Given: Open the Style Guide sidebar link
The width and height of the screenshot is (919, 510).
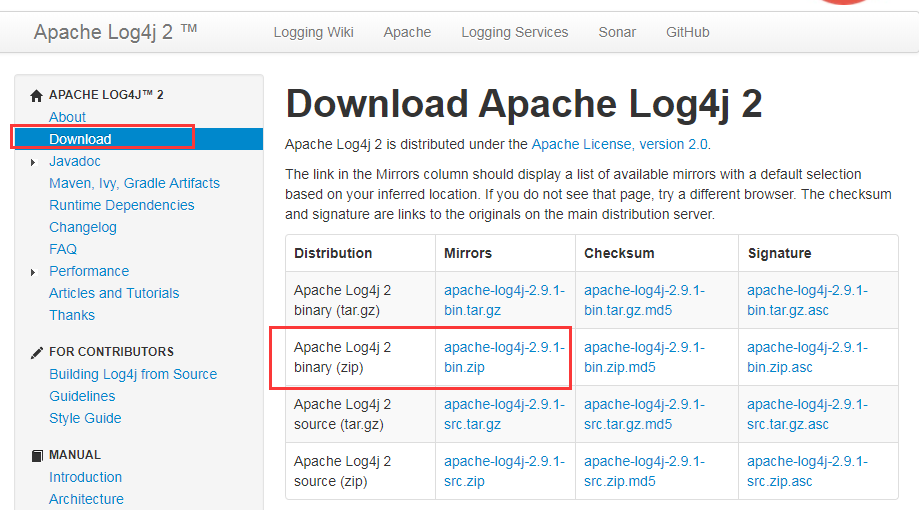Looking at the screenshot, I should (x=86, y=419).
